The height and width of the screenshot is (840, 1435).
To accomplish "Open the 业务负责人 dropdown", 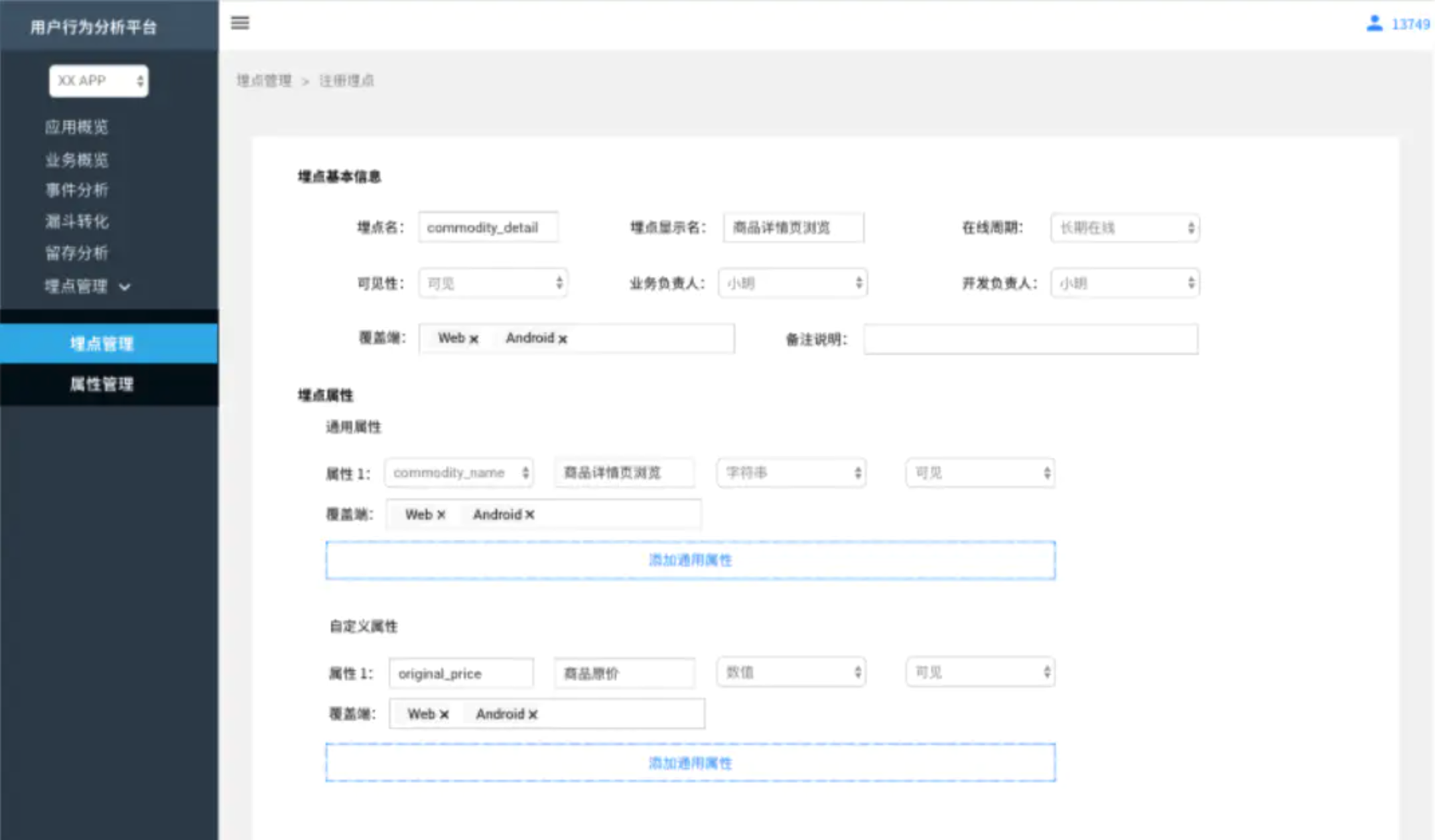I will [x=792, y=283].
